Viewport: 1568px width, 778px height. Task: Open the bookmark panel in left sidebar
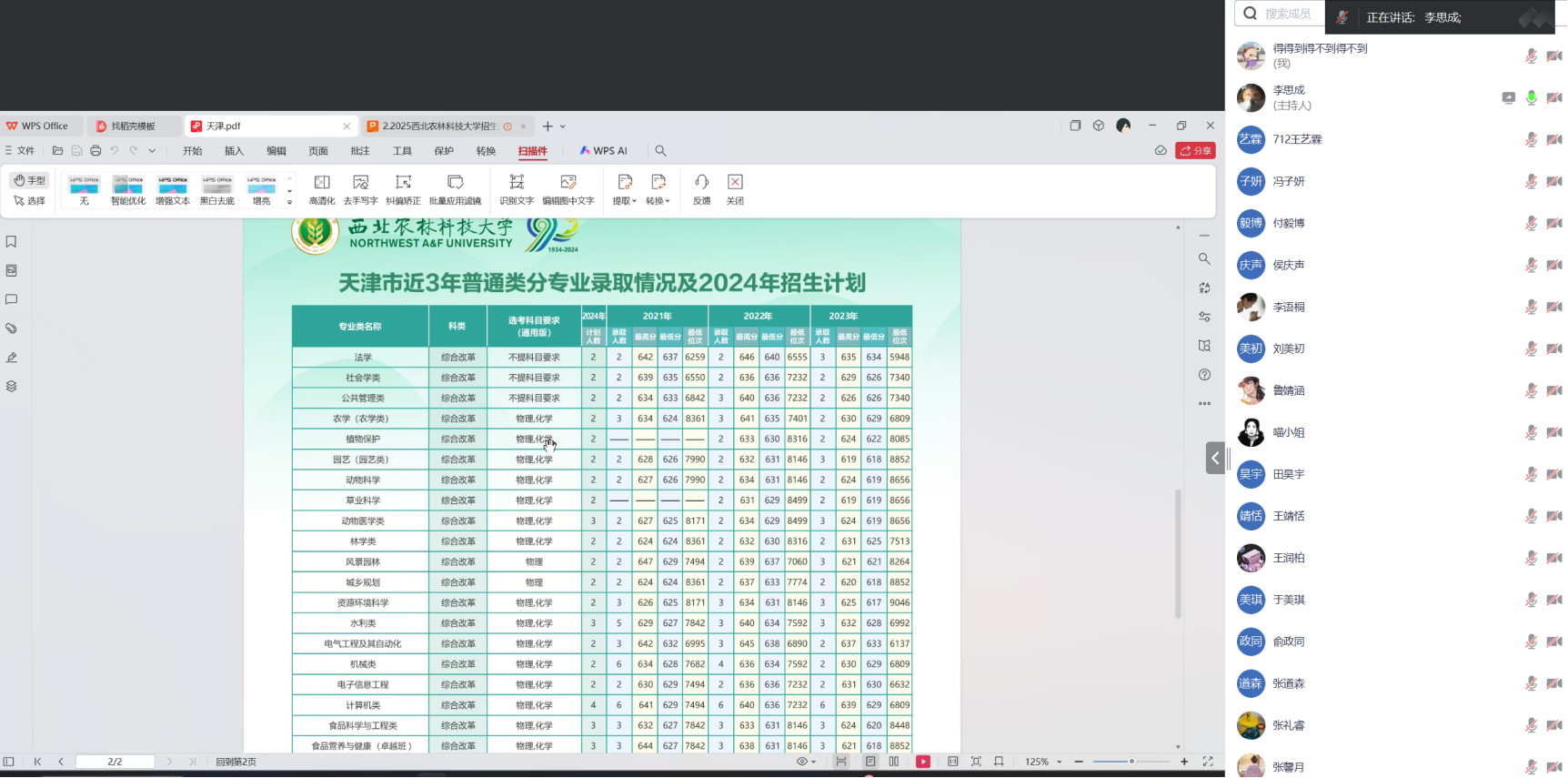click(x=12, y=242)
